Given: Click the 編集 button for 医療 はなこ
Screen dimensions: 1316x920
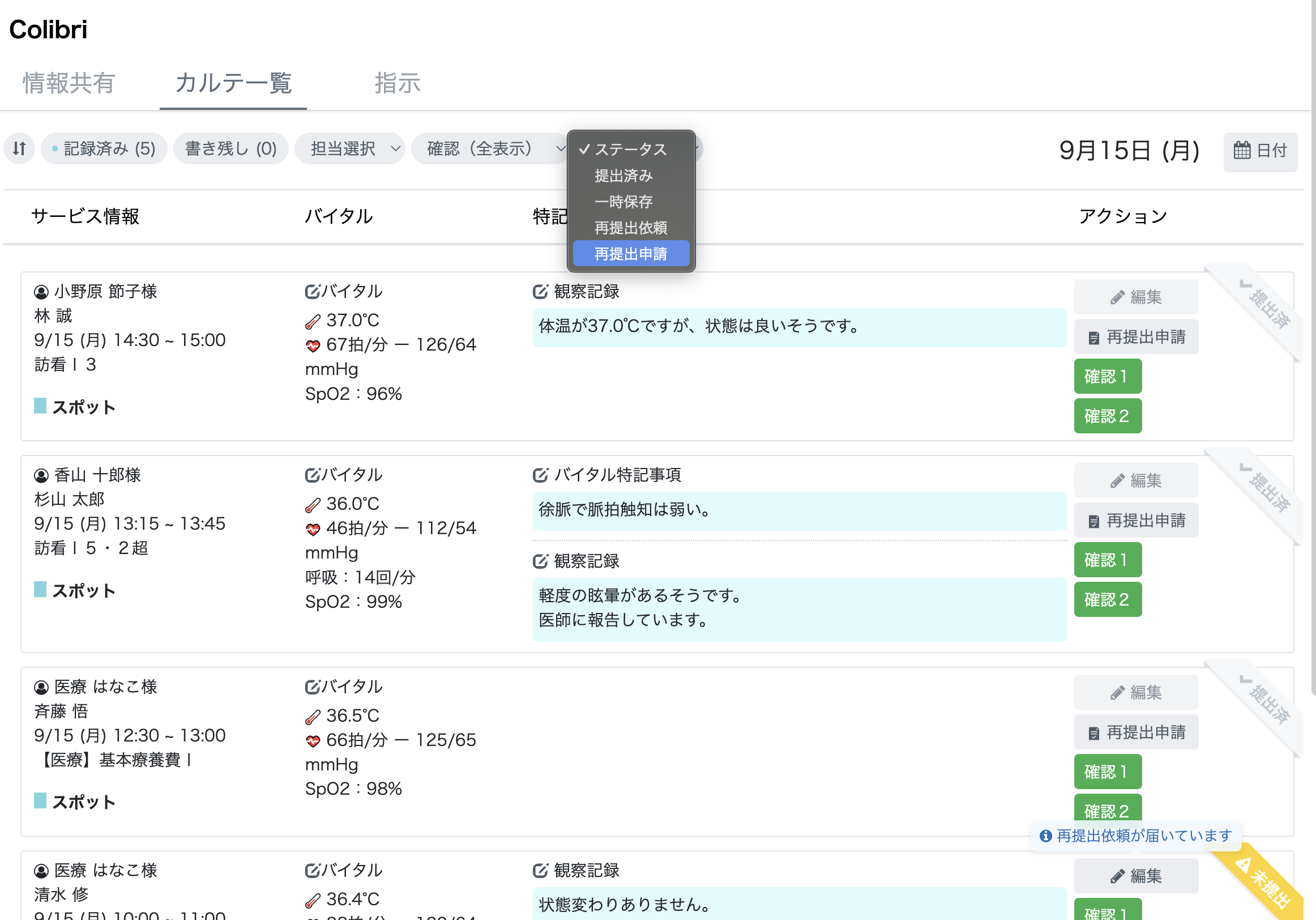Looking at the screenshot, I should point(1135,692).
